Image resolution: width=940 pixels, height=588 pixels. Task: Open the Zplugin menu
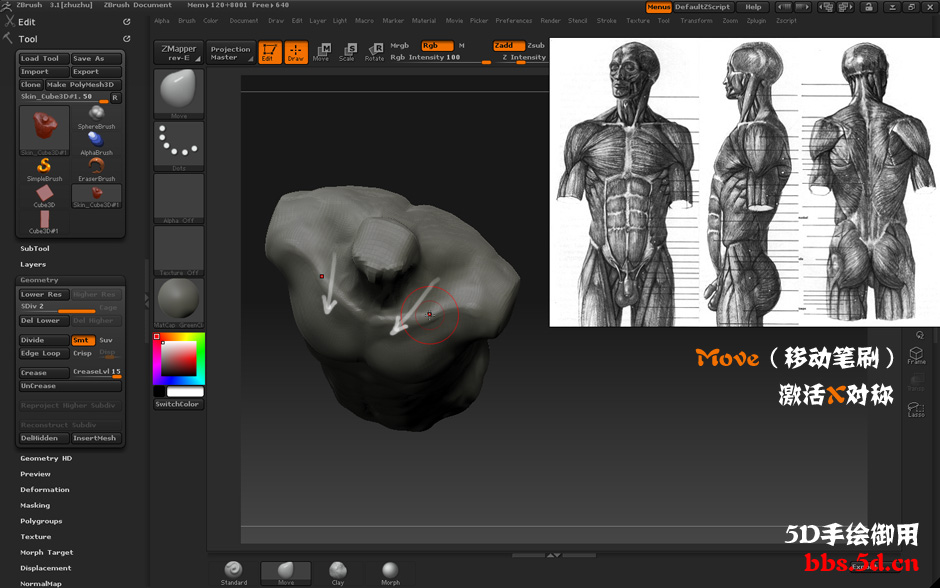[x=757, y=21]
